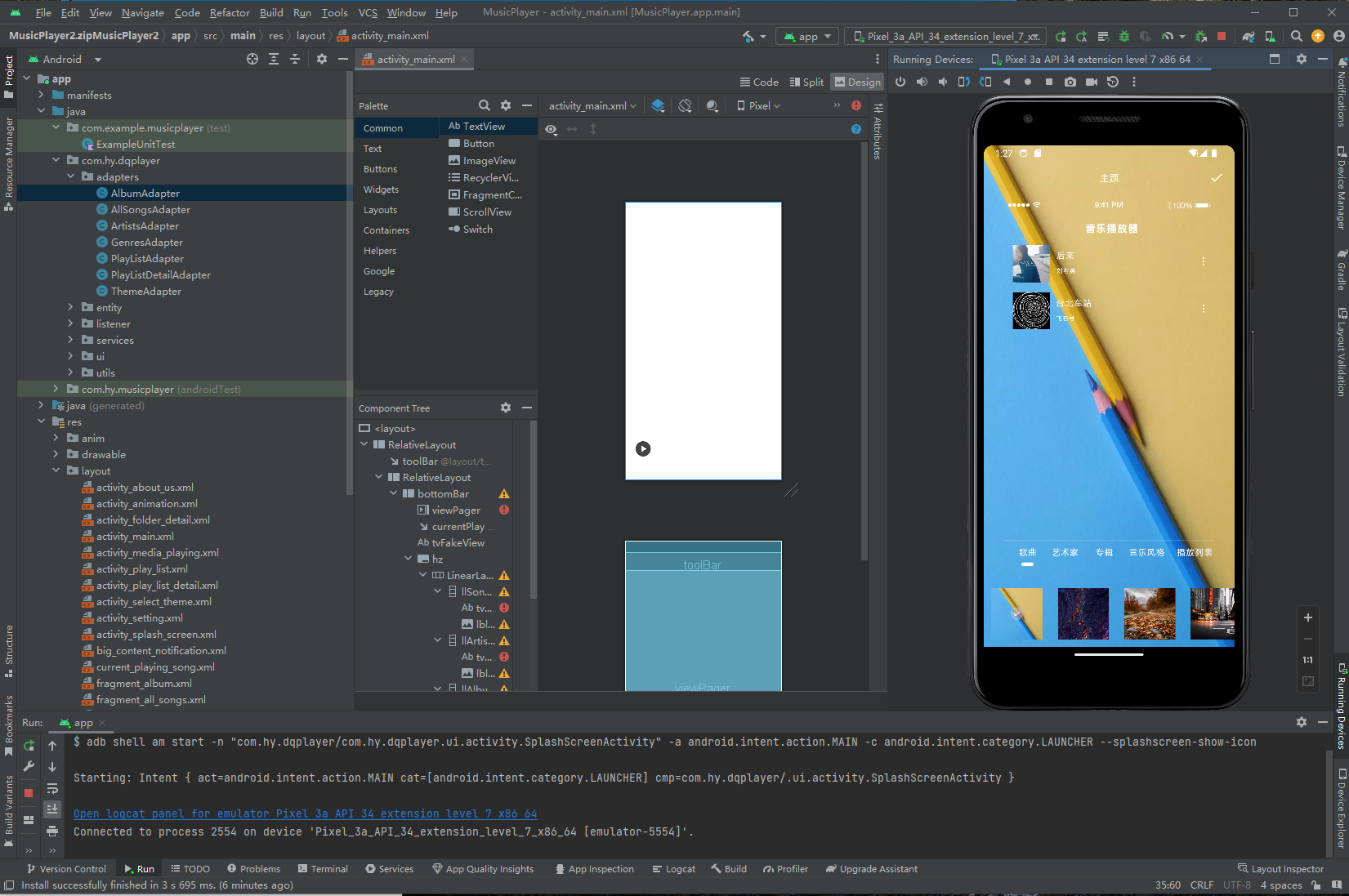Click the Rerun app icon in Run panel
Viewport: 1349px width, 896px height.
[x=29, y=745]
